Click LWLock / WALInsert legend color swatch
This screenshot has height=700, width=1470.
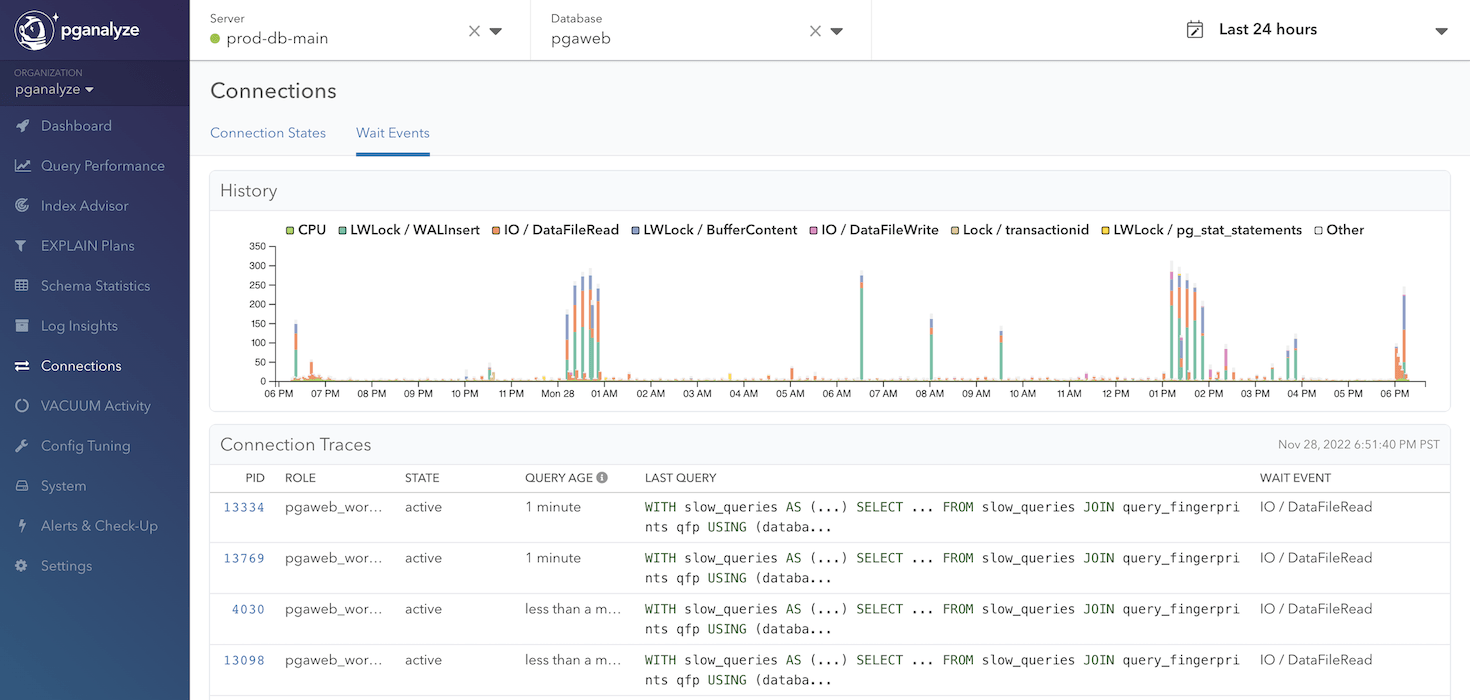click(x=342, y=230)
